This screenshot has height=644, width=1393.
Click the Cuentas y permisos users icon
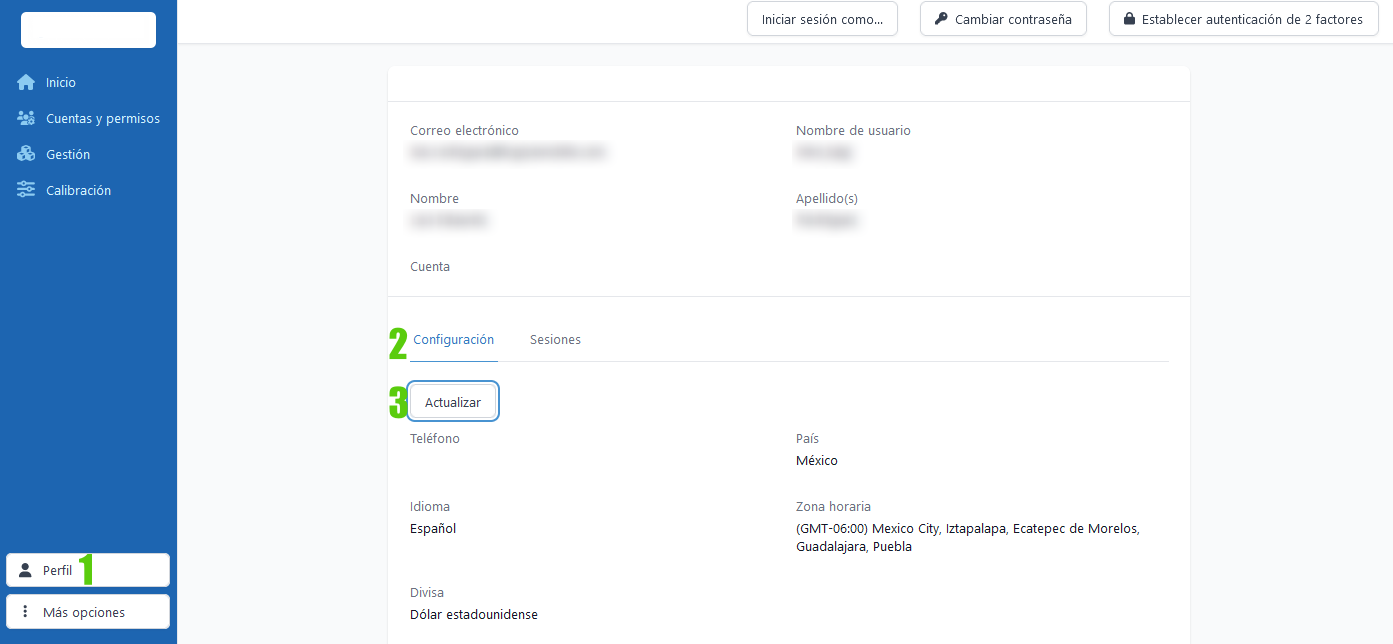26,118
